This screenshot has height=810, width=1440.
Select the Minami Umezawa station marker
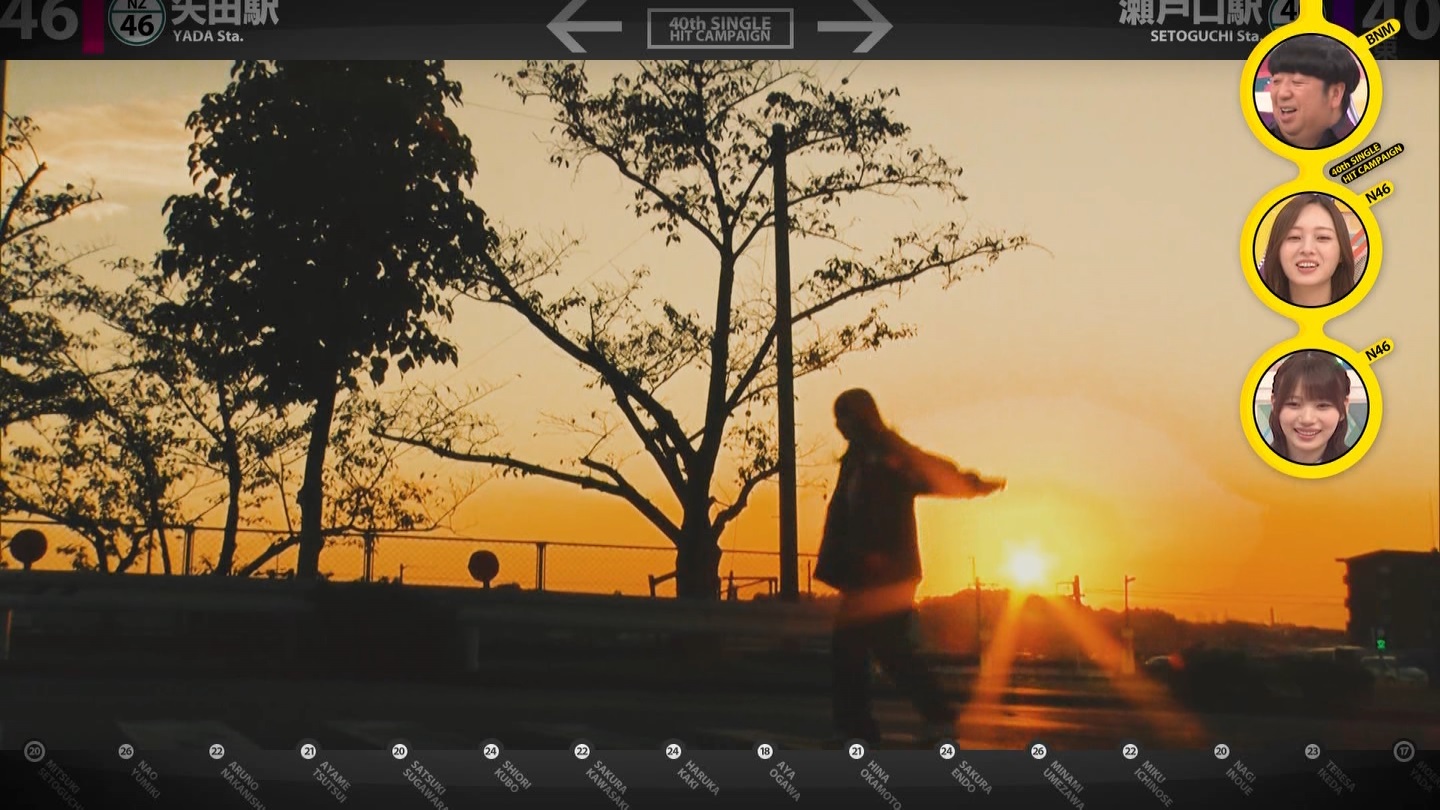(1038, 751)
